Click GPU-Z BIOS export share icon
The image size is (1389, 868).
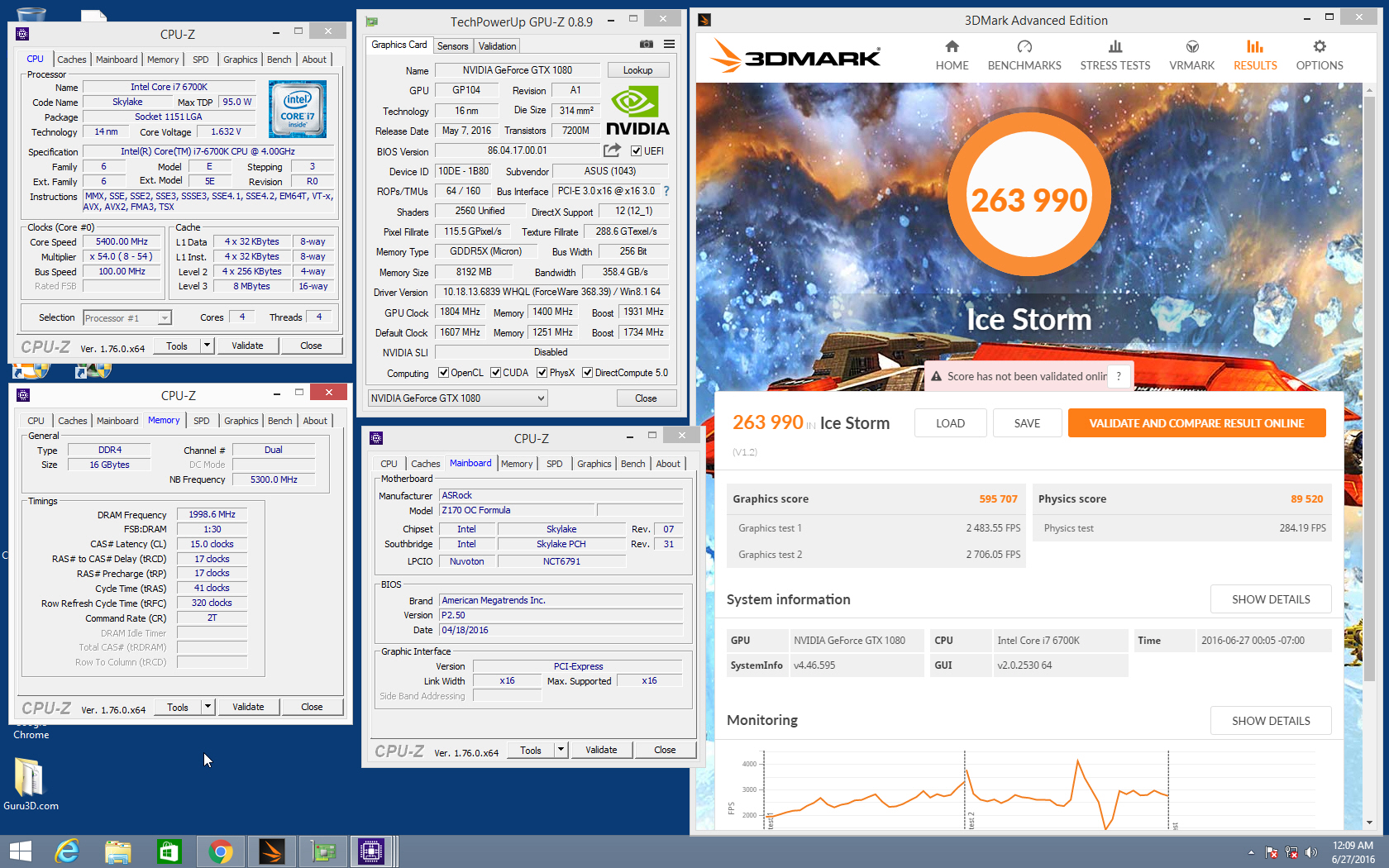point(612,150)
